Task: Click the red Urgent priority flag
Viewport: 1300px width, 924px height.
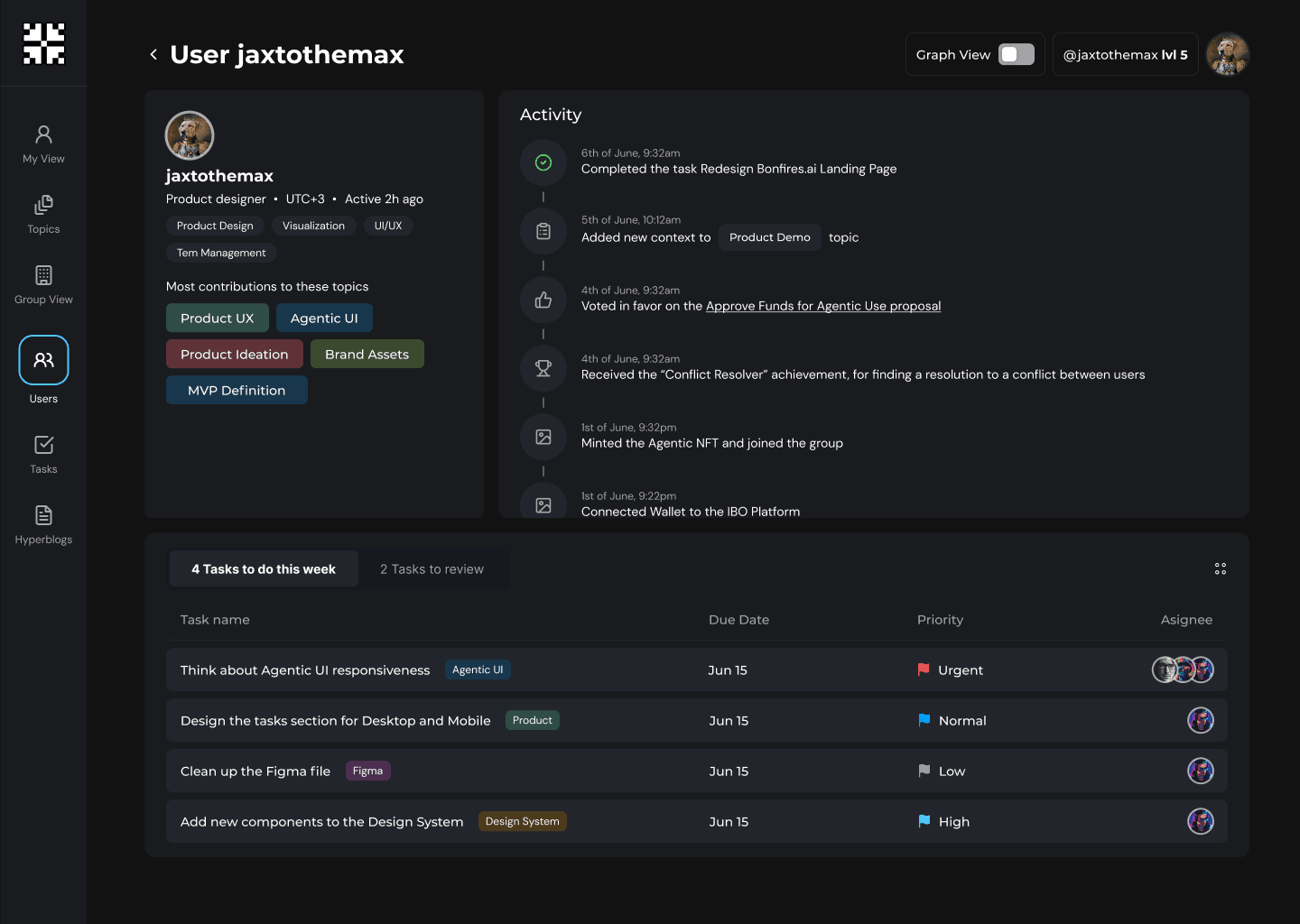Action: click(924, 670)
